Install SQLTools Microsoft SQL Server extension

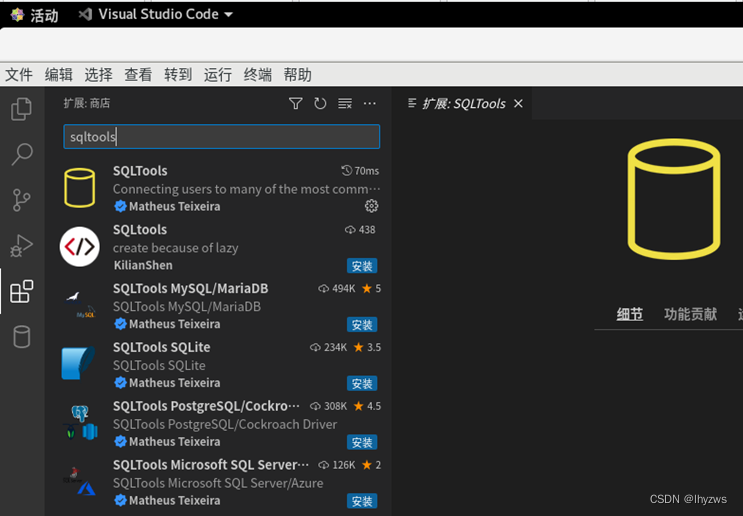point(362,501)
